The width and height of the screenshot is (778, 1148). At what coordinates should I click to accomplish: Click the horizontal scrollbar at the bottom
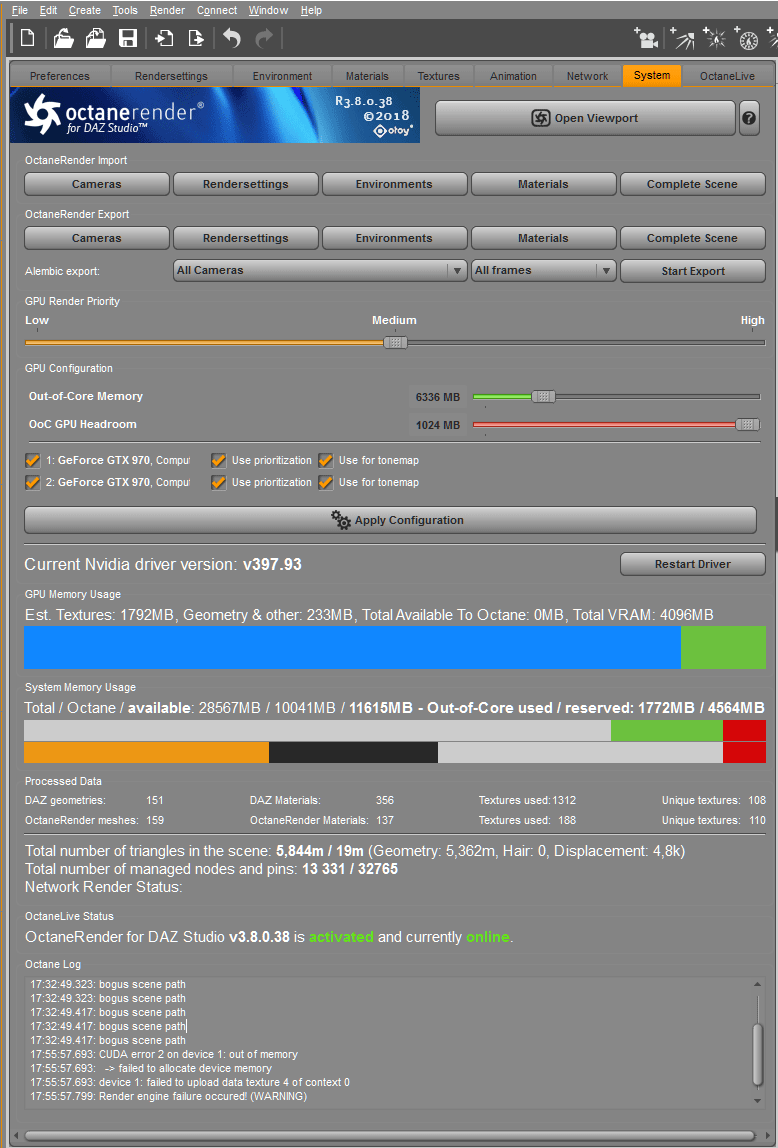click(x=388, y=1136)
